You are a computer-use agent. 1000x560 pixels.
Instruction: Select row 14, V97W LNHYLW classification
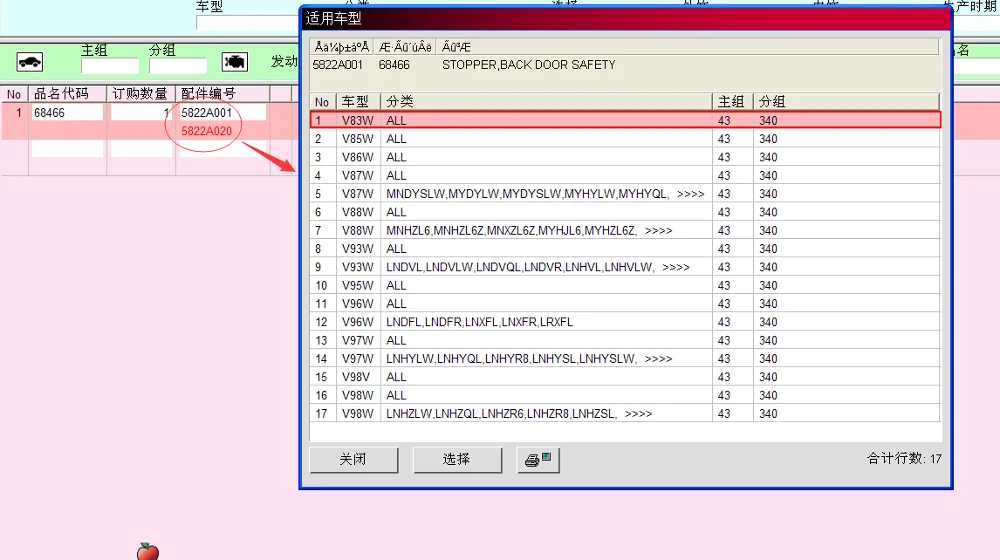(625, 358)
